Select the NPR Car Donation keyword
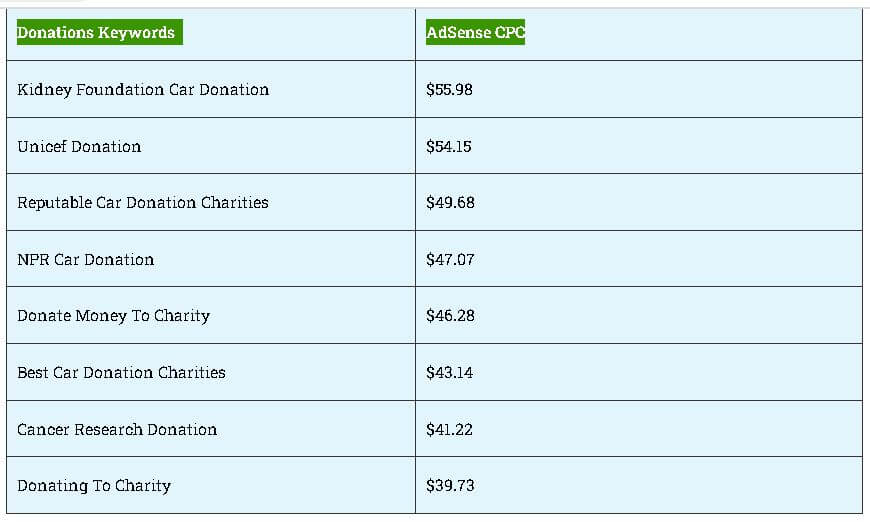Screen dimensions: 870x522 click(x=86, y=260)
